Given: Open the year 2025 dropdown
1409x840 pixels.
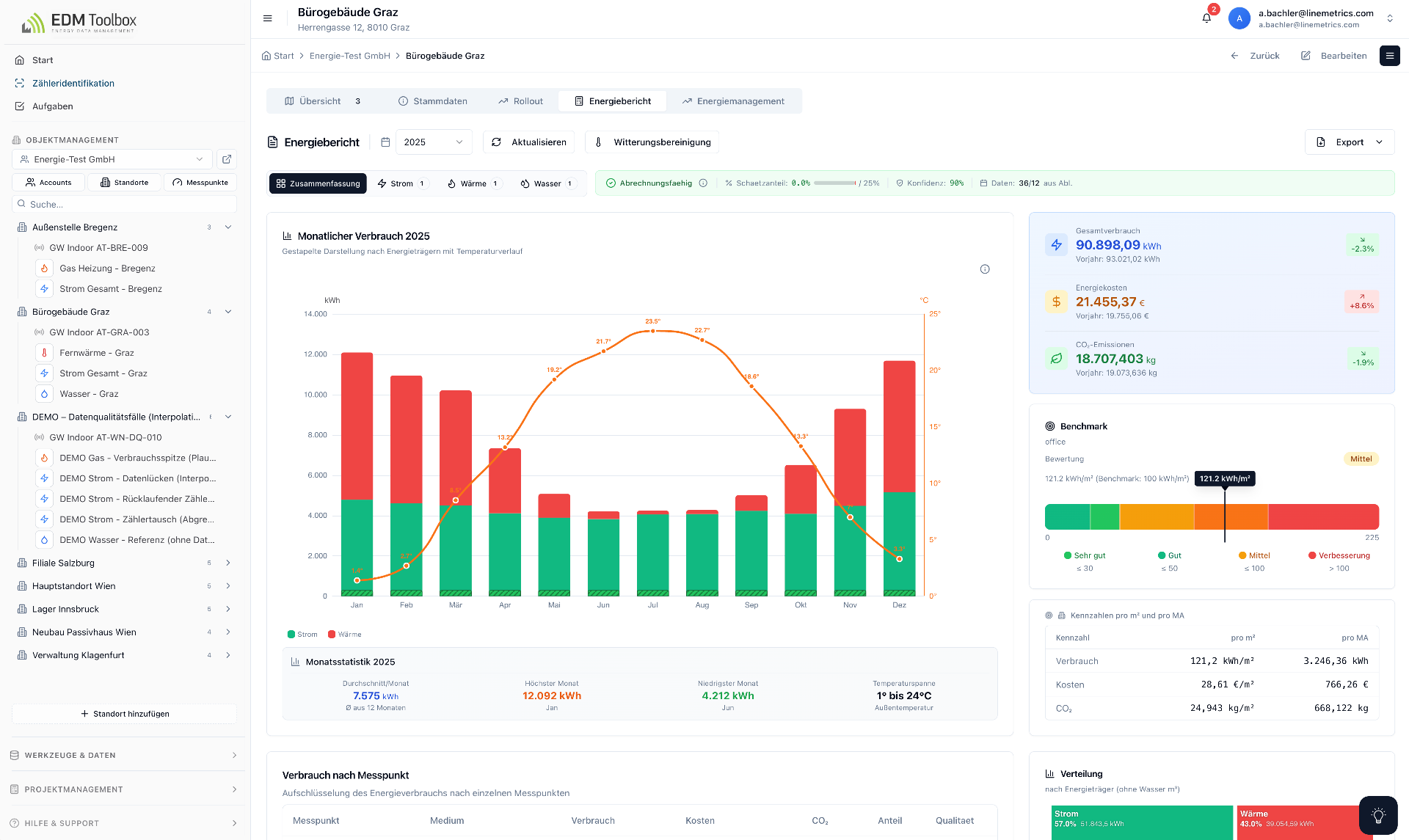Looking at the screenshot, I should (x=434, y=142).
